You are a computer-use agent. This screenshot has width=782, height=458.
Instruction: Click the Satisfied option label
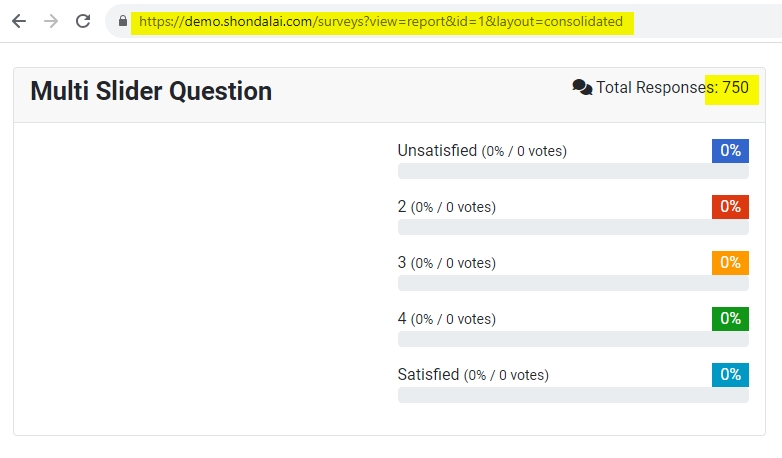coord(428,375)
